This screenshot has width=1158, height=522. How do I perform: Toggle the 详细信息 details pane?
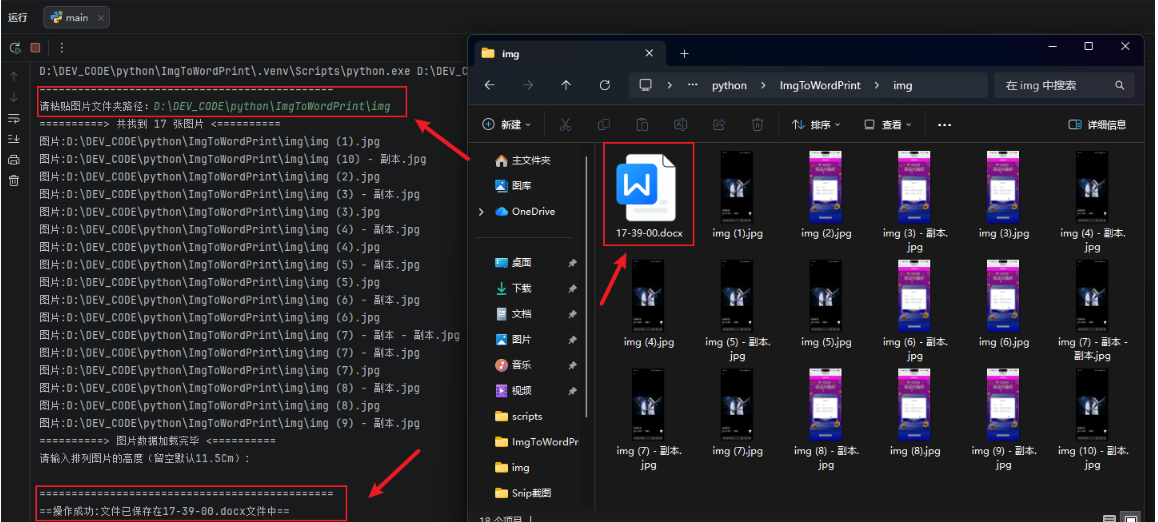pyautogui.click(x=1097, y=125)
